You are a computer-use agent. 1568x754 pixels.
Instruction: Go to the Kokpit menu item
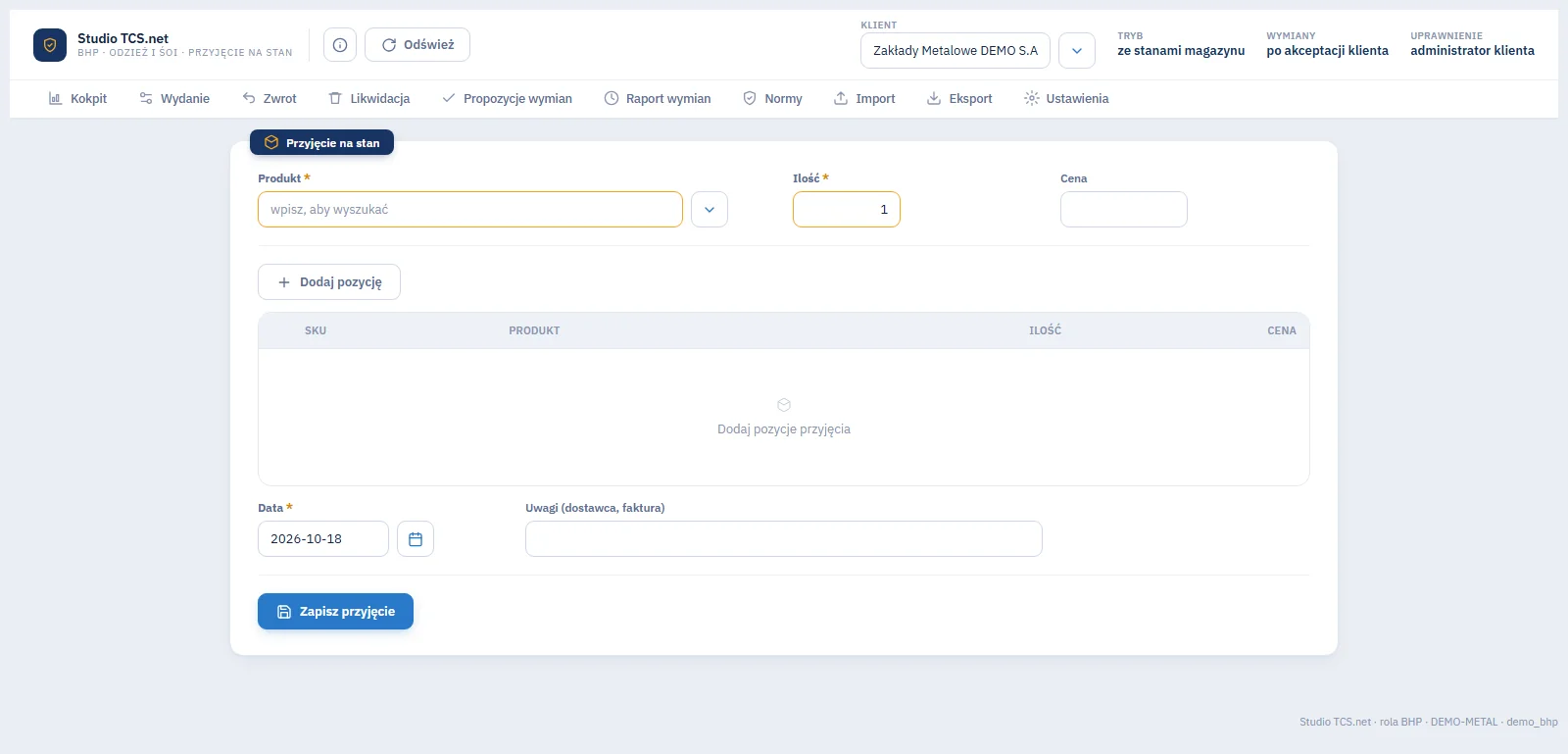coord(77,99)
